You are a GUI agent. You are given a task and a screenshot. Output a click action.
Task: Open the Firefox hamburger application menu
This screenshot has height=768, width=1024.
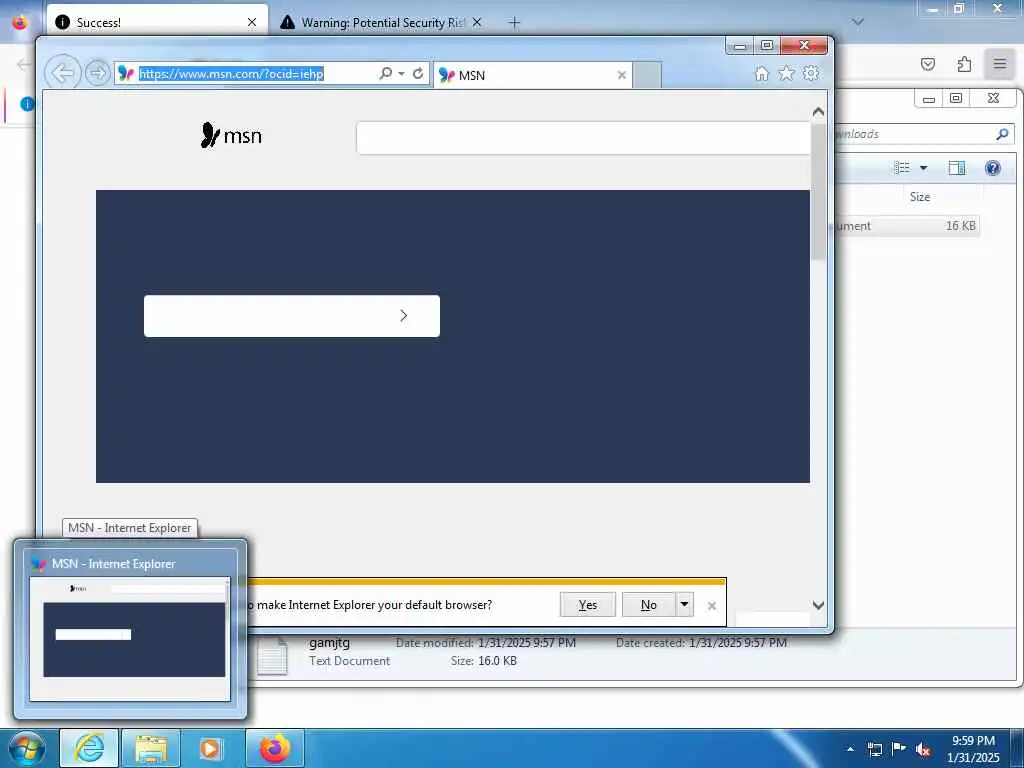1000,63
